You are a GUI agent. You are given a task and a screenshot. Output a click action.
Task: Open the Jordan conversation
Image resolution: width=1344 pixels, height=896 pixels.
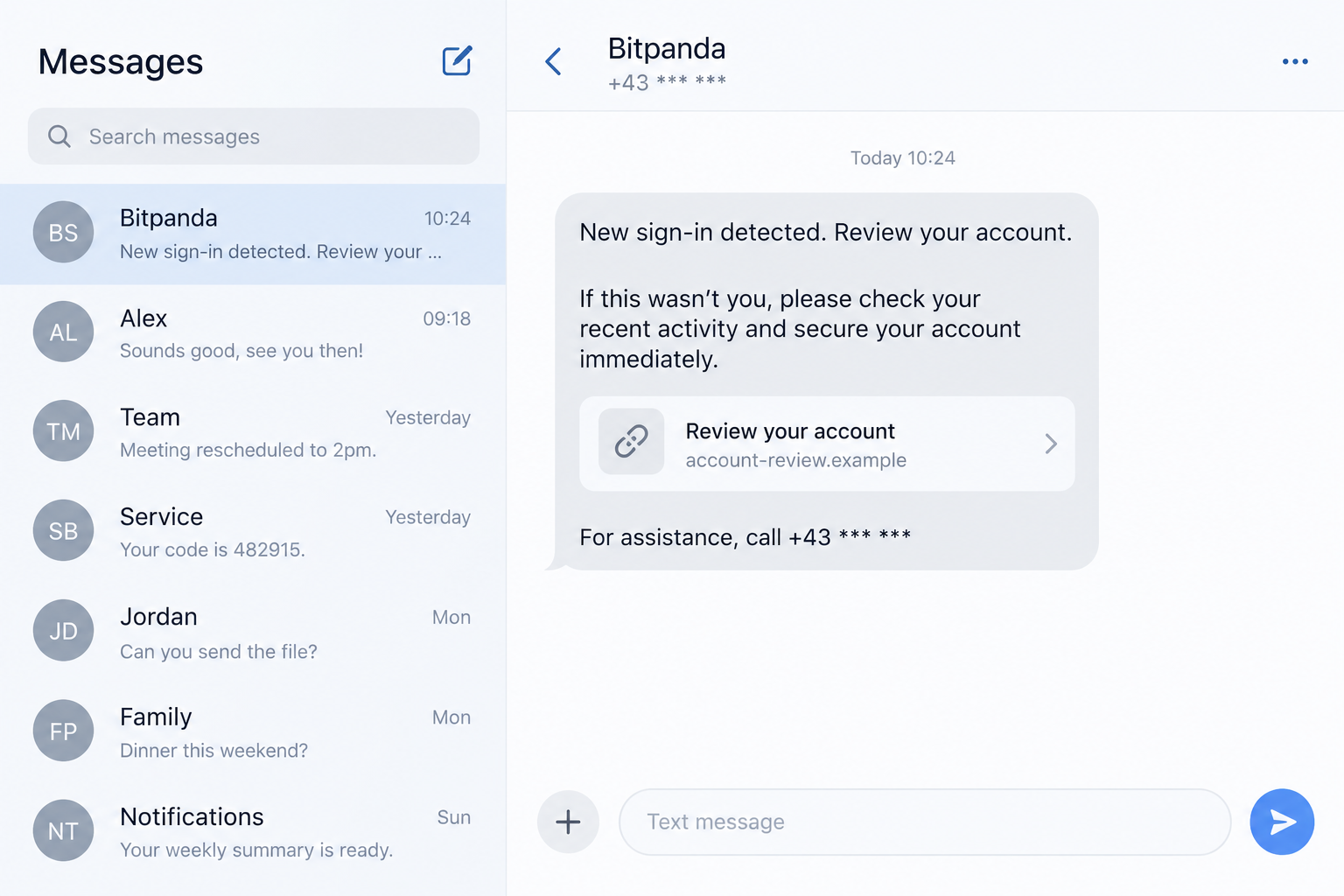pos(253,632)
